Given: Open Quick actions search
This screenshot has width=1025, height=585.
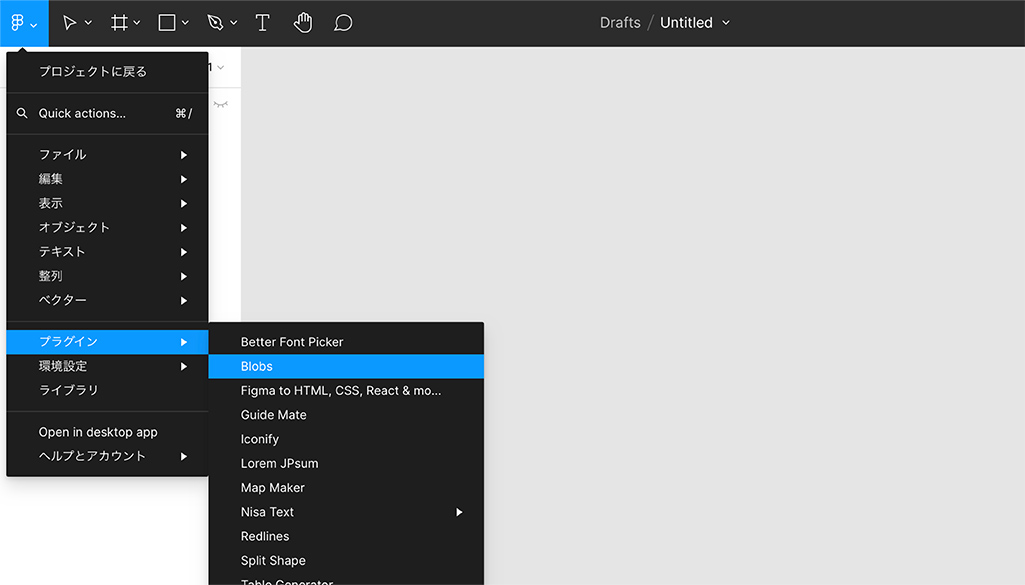Looking at the screenshot, I should (x=107, y=113).
